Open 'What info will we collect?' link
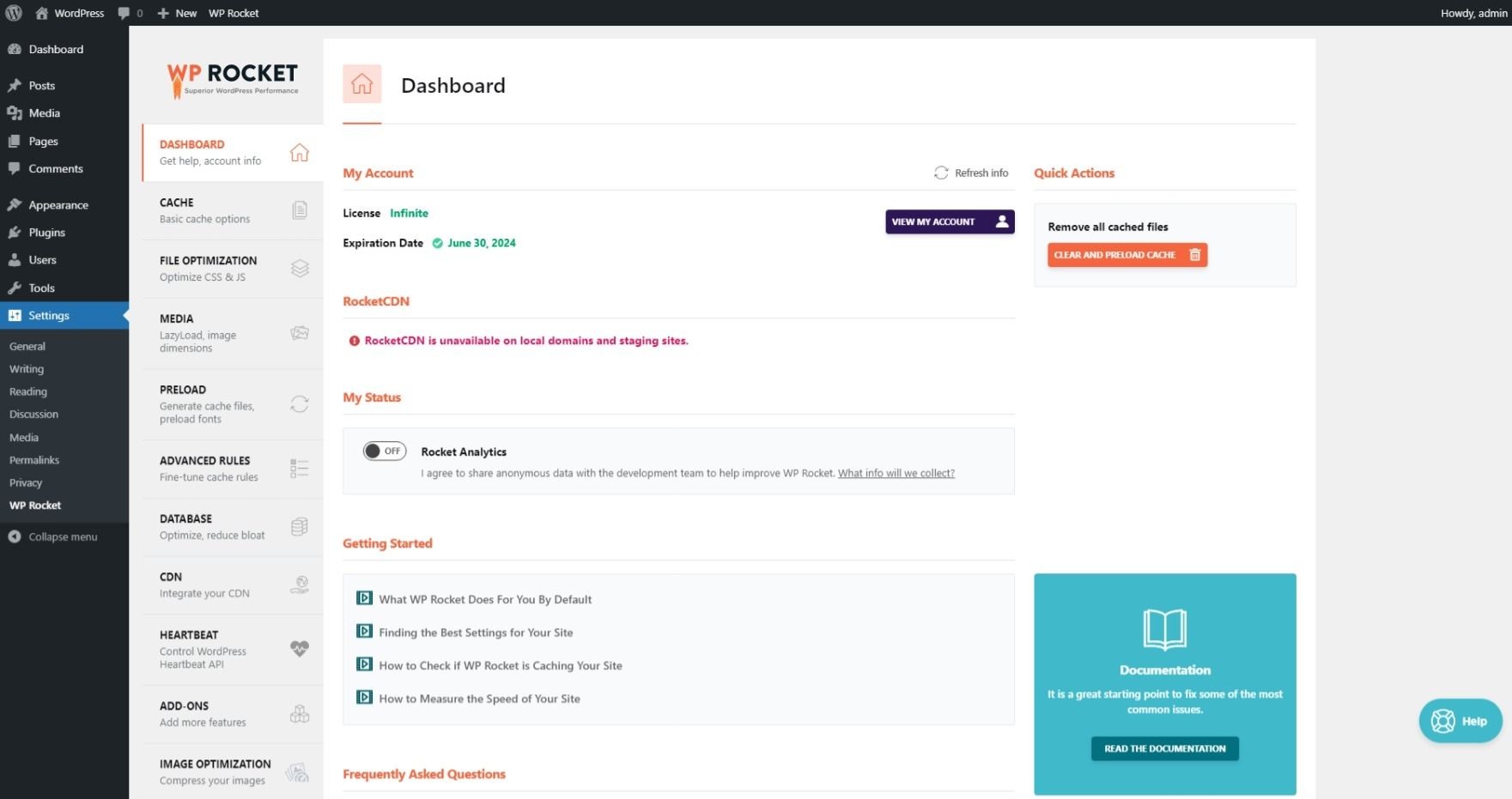The height and width of the screenshot is (799, 1512). tap(896, 474)
